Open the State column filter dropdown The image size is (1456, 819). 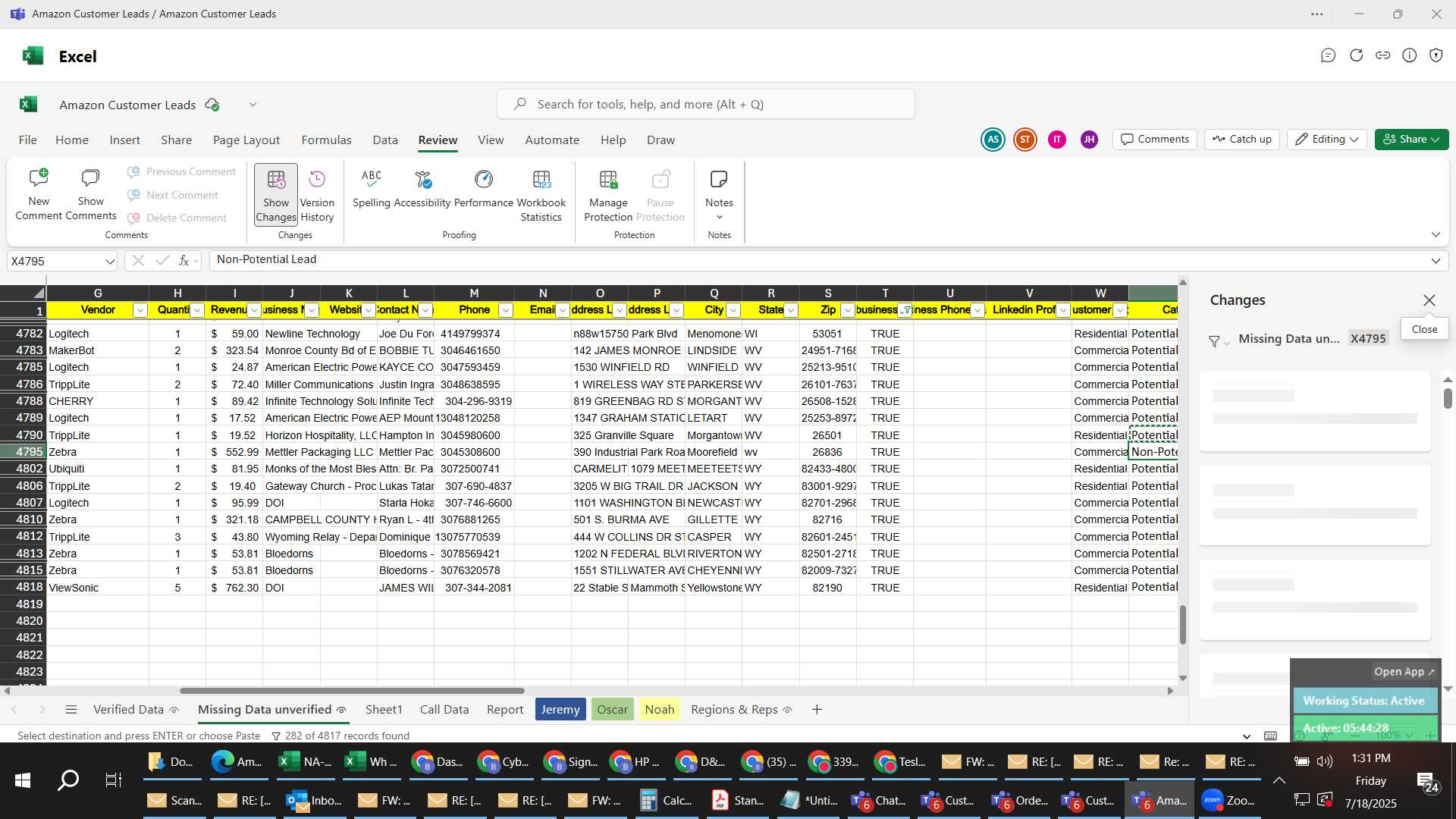(791, 310)
